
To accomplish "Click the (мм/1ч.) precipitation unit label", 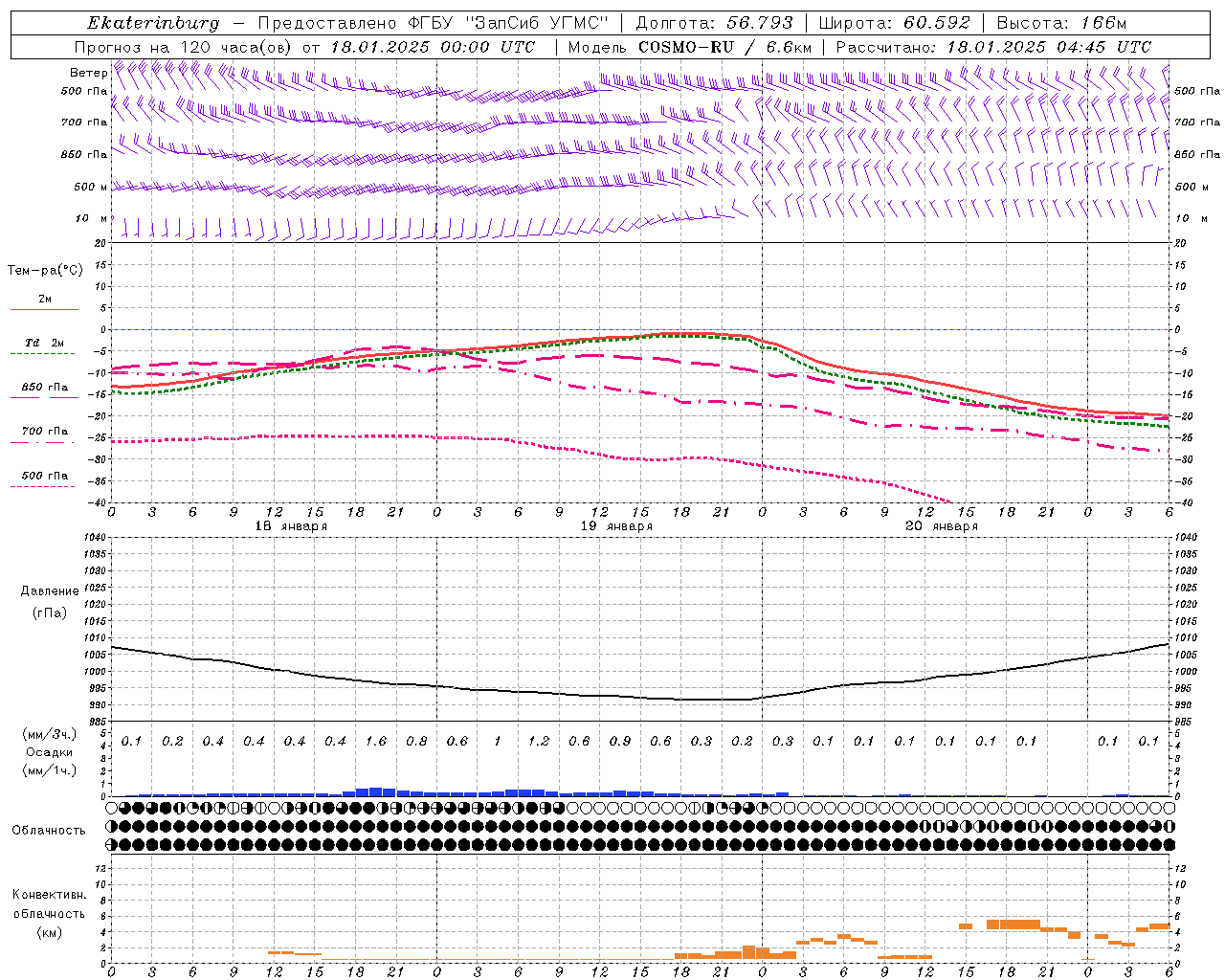I will 49,770.
